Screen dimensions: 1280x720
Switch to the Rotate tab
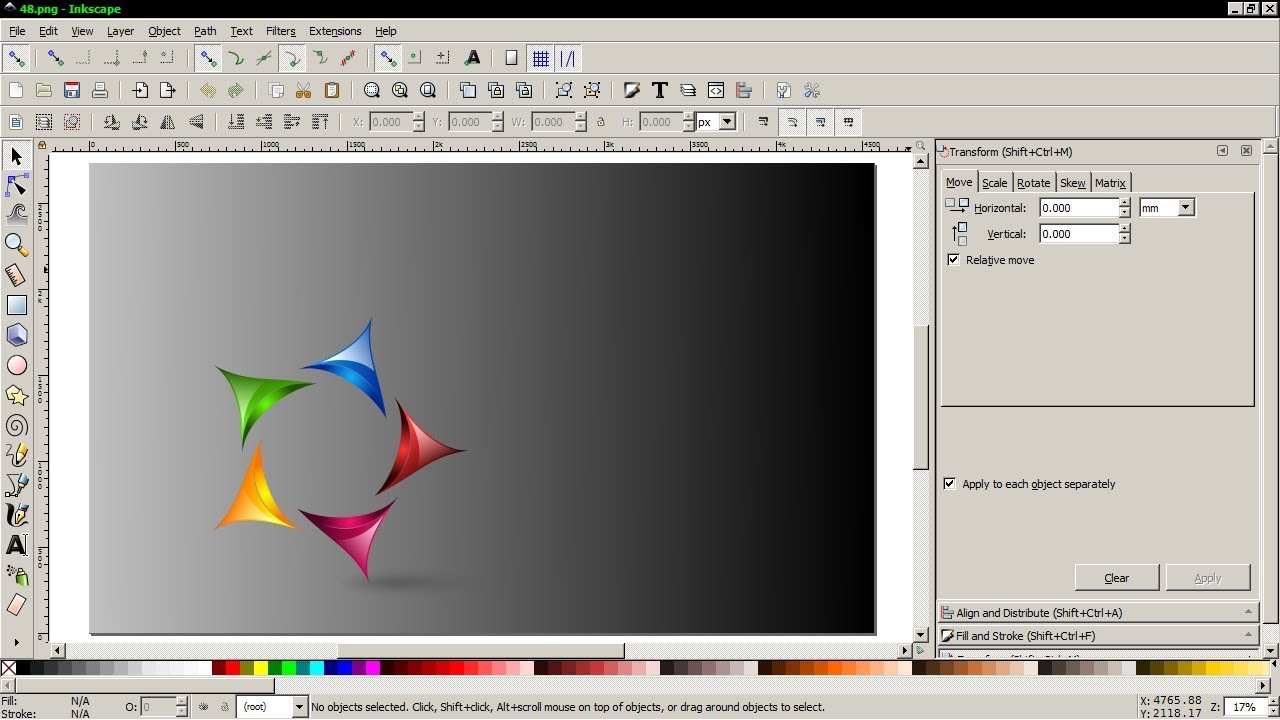pyautogui.click(x=1033, y=183)
